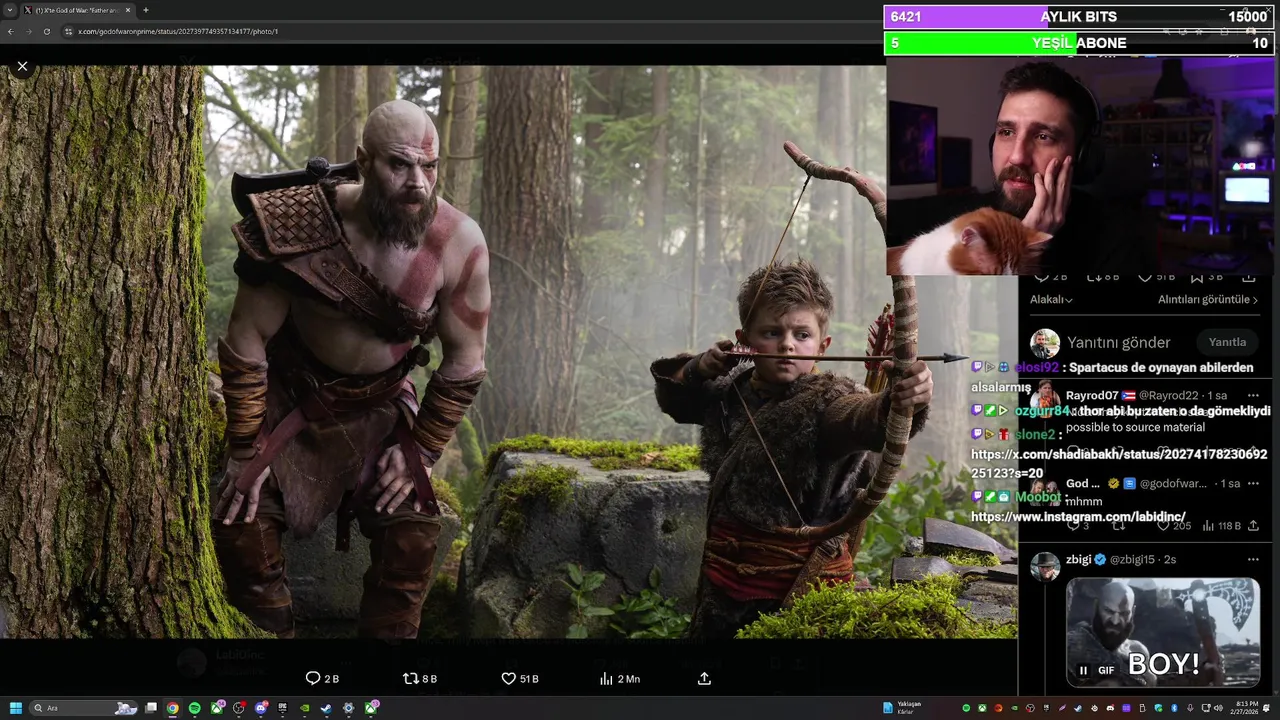Viewport: 1280px width, 720px height.
Task: Open the more menu on zbigi's reply
Action: coord(1252,559)
